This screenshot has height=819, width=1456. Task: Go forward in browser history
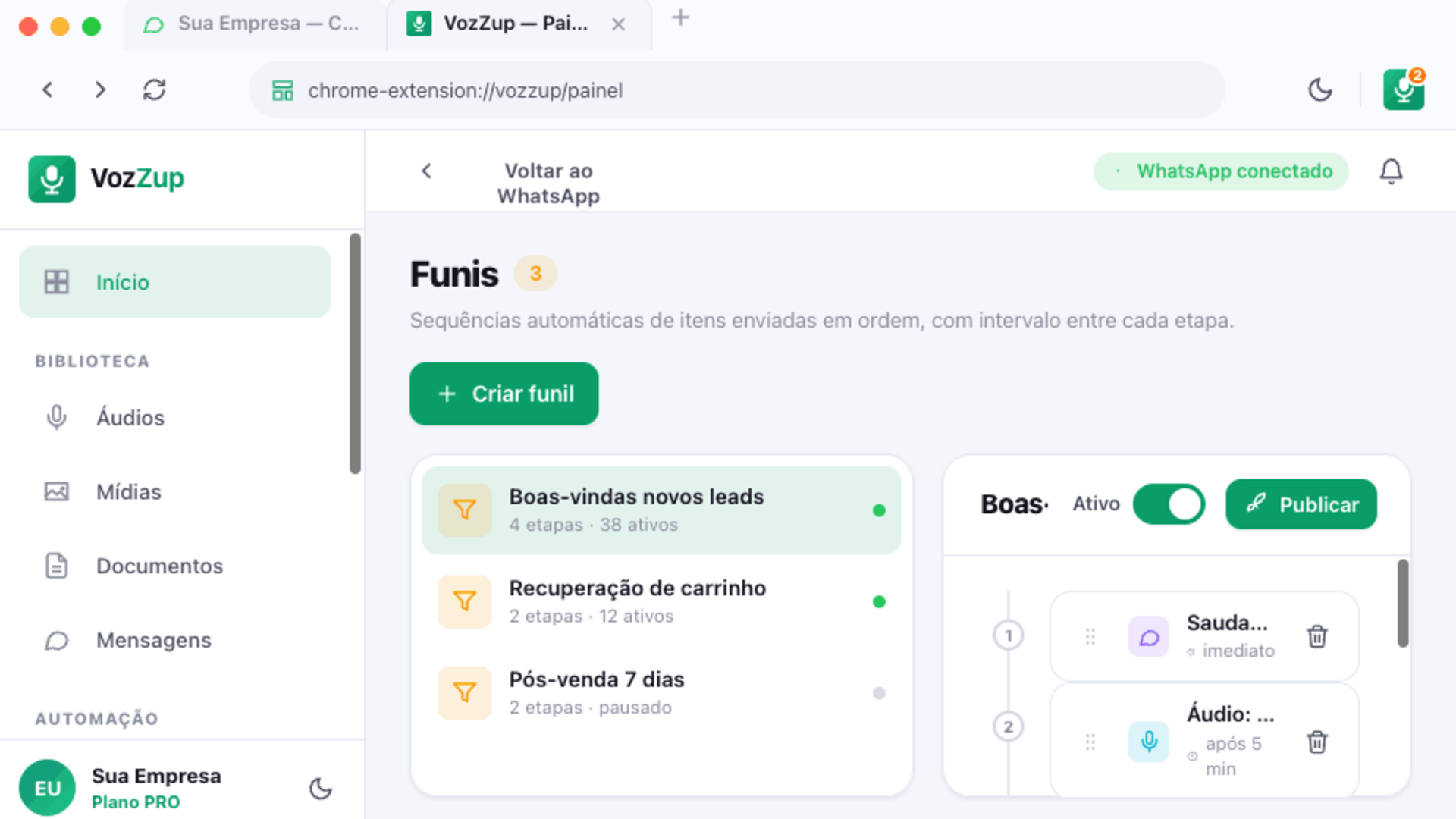(x=100, y=90)
